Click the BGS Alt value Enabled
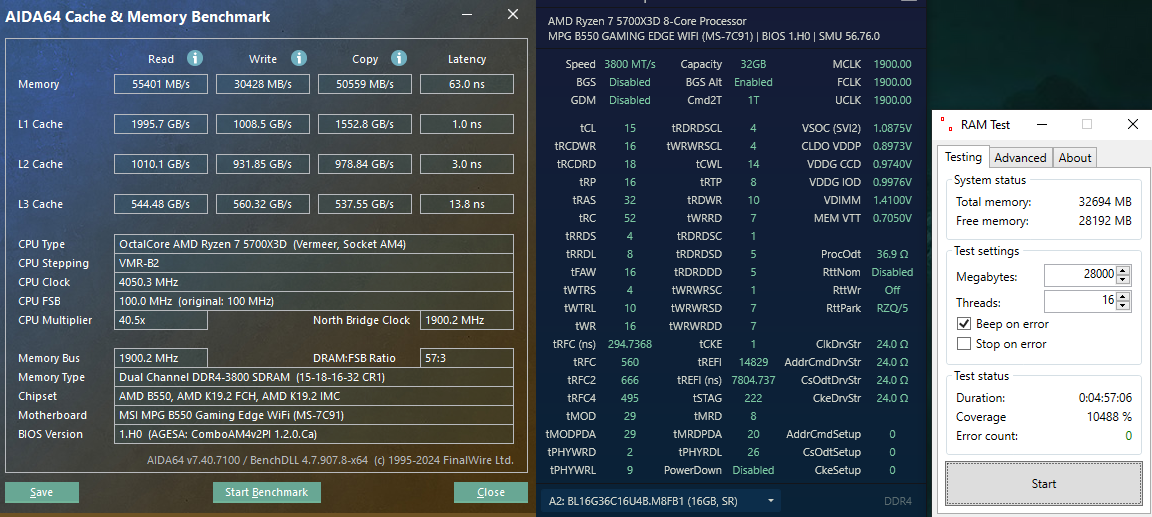The image size is (1152, 517). 753,82
